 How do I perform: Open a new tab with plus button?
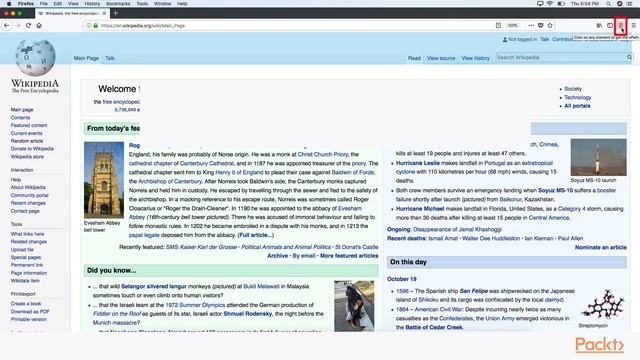116,13
